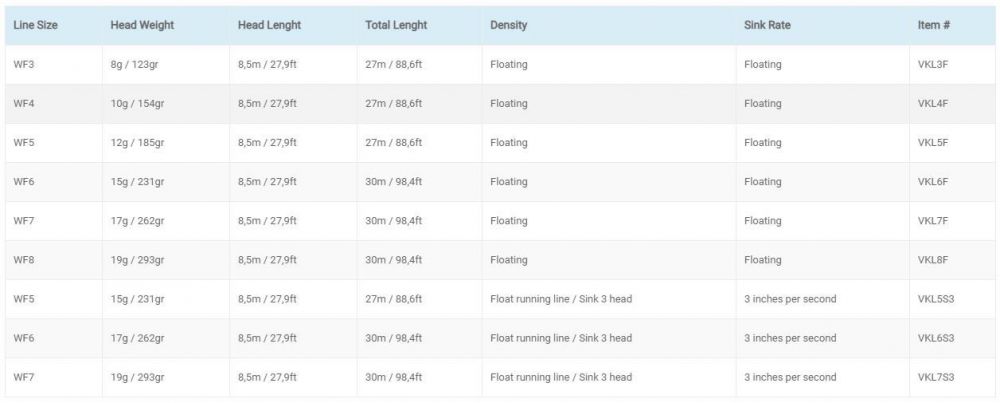This screenshot has width=1000, height=403.
Task: Click item number VKL6F
Action: [x=932, y=182]
